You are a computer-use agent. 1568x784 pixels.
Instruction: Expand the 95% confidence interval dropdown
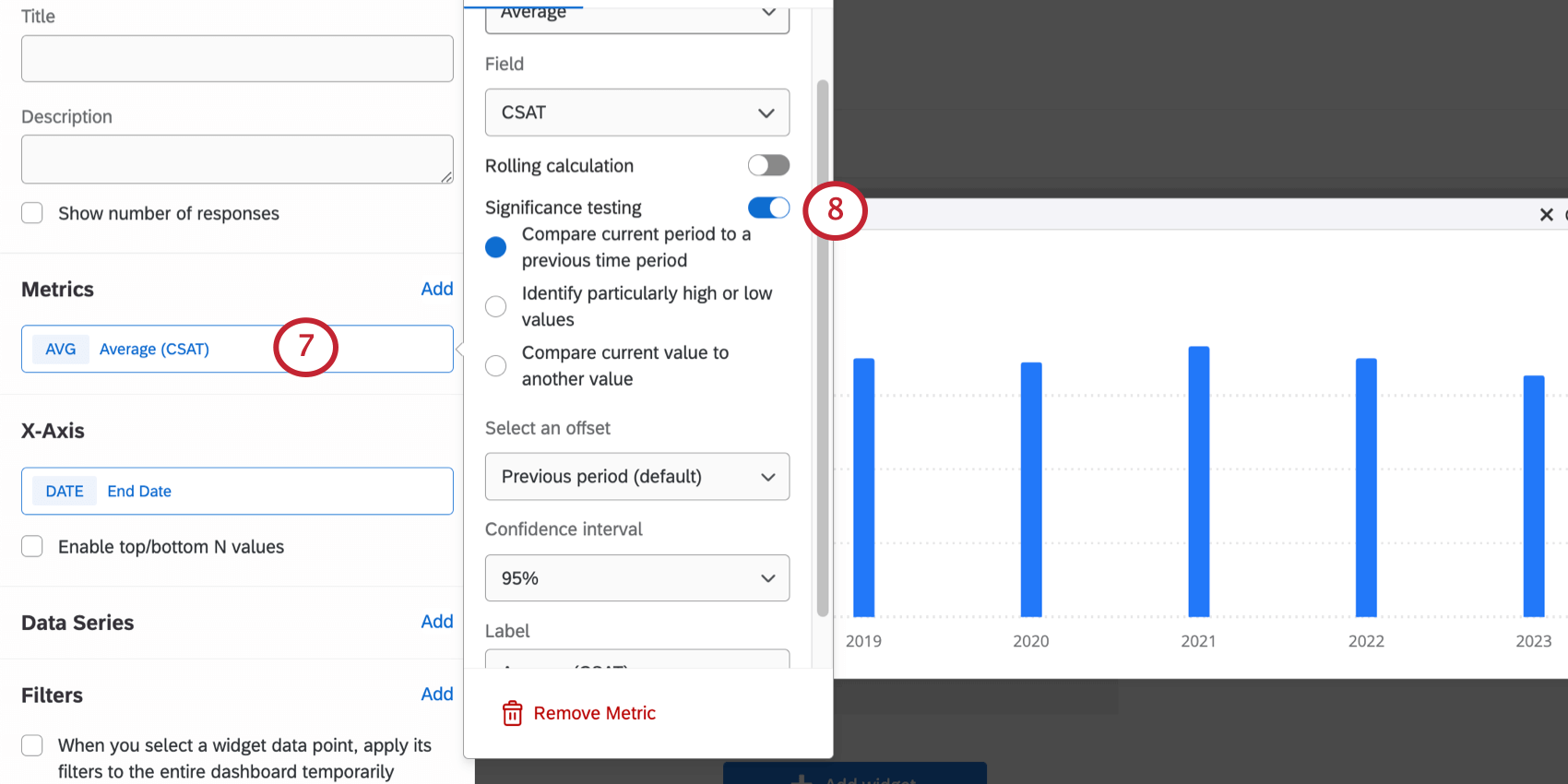click(x=637, y=578)
